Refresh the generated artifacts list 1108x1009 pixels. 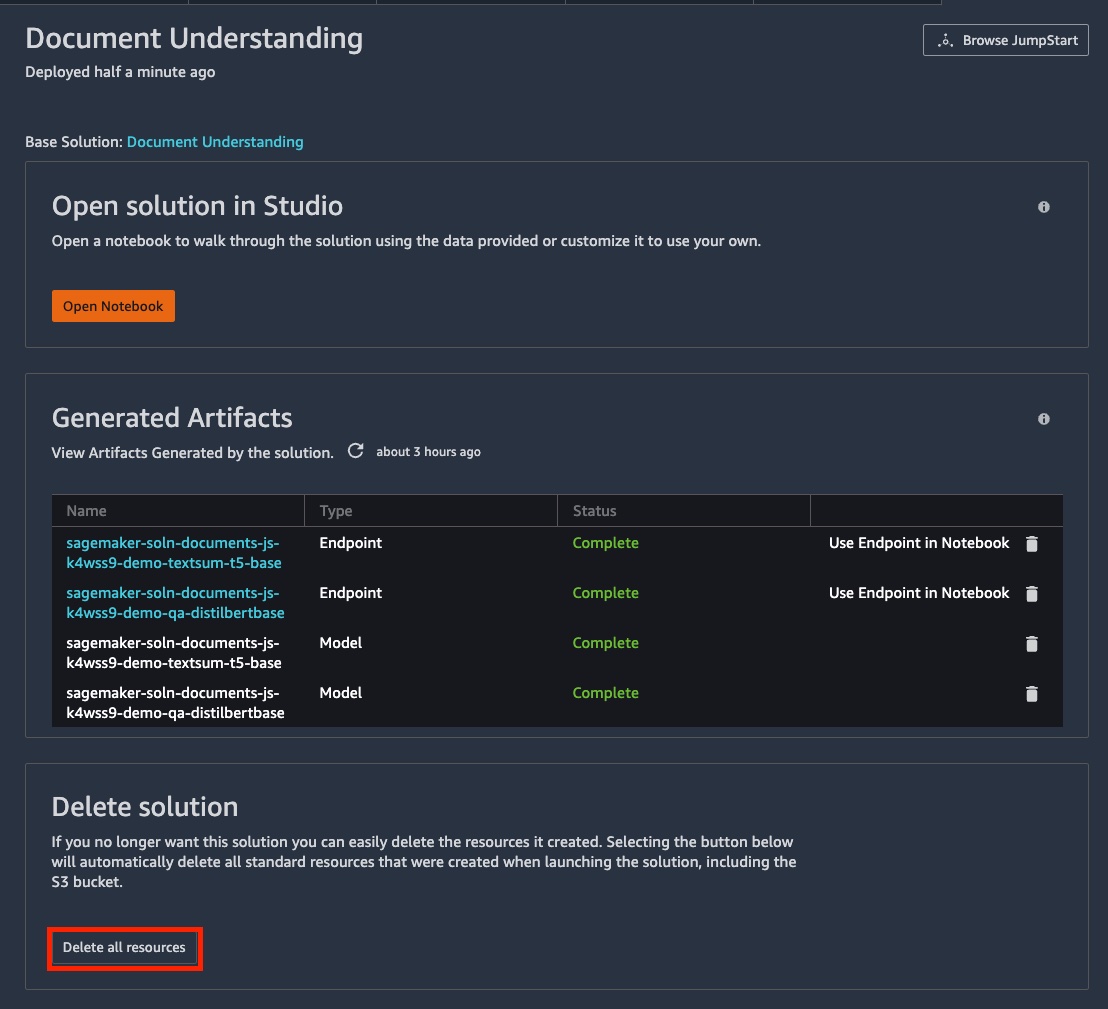355,451
